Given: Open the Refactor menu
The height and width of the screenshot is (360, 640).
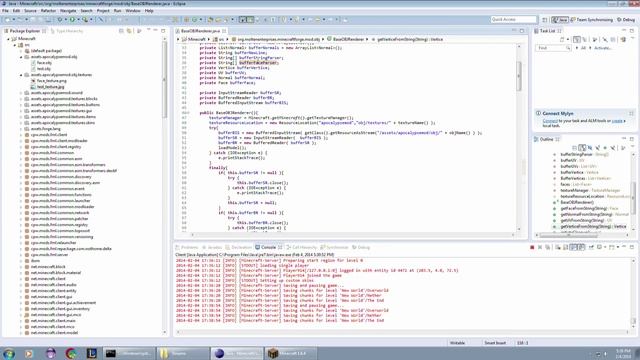Looking at the screenshot, I should pyautogui.click(x=48, y=11).
